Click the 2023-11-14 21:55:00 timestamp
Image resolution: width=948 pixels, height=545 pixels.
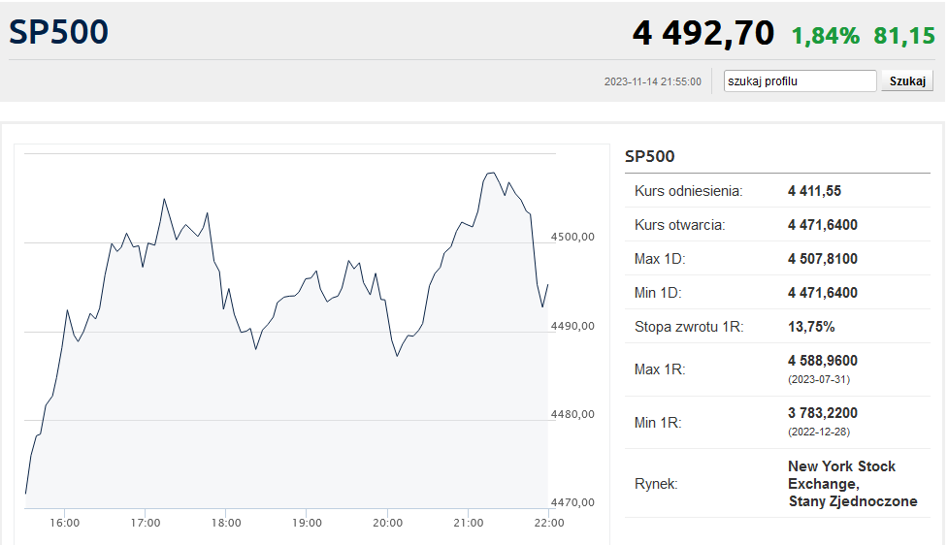(652, 82)
